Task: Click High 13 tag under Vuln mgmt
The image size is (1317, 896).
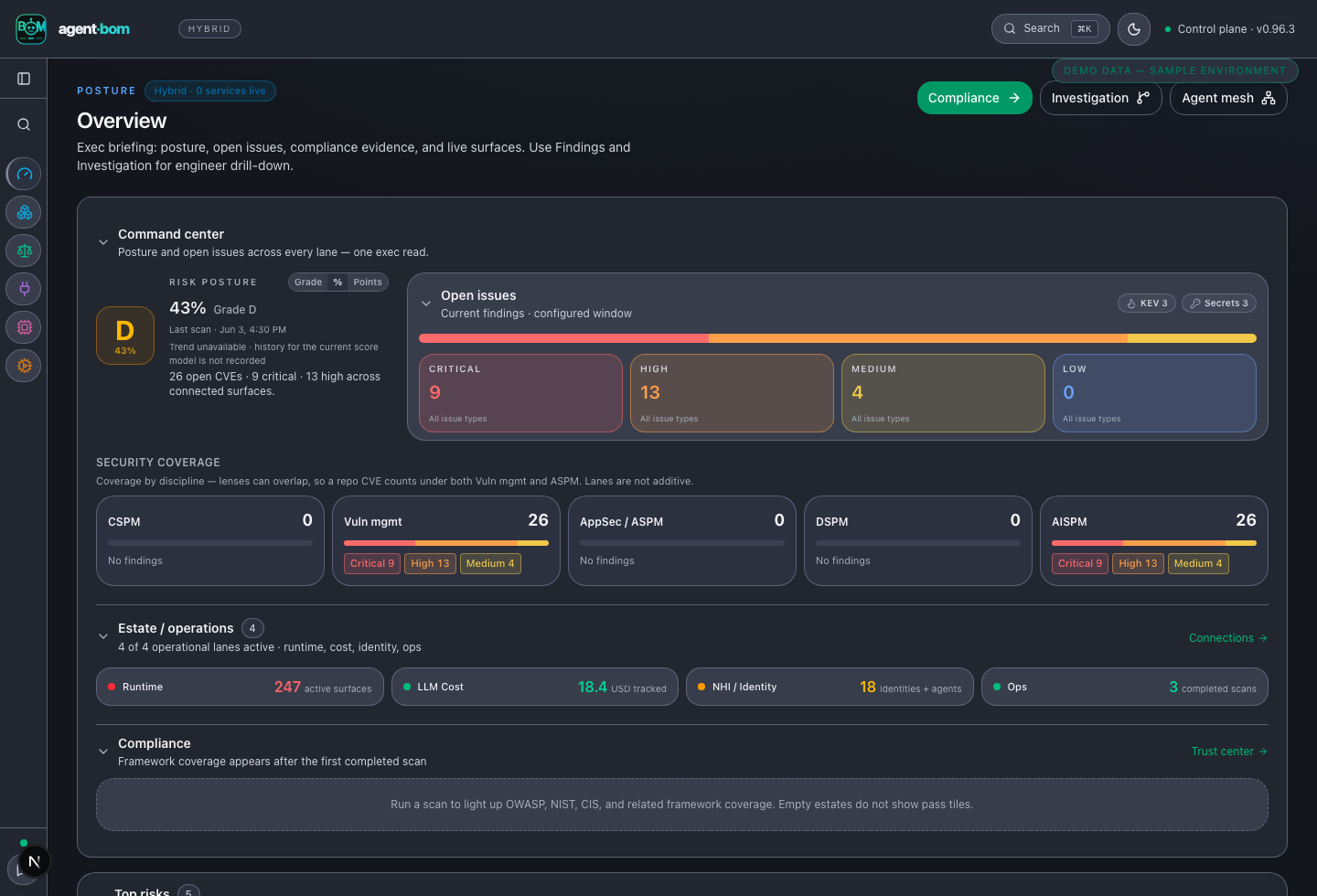Action: 430,563
